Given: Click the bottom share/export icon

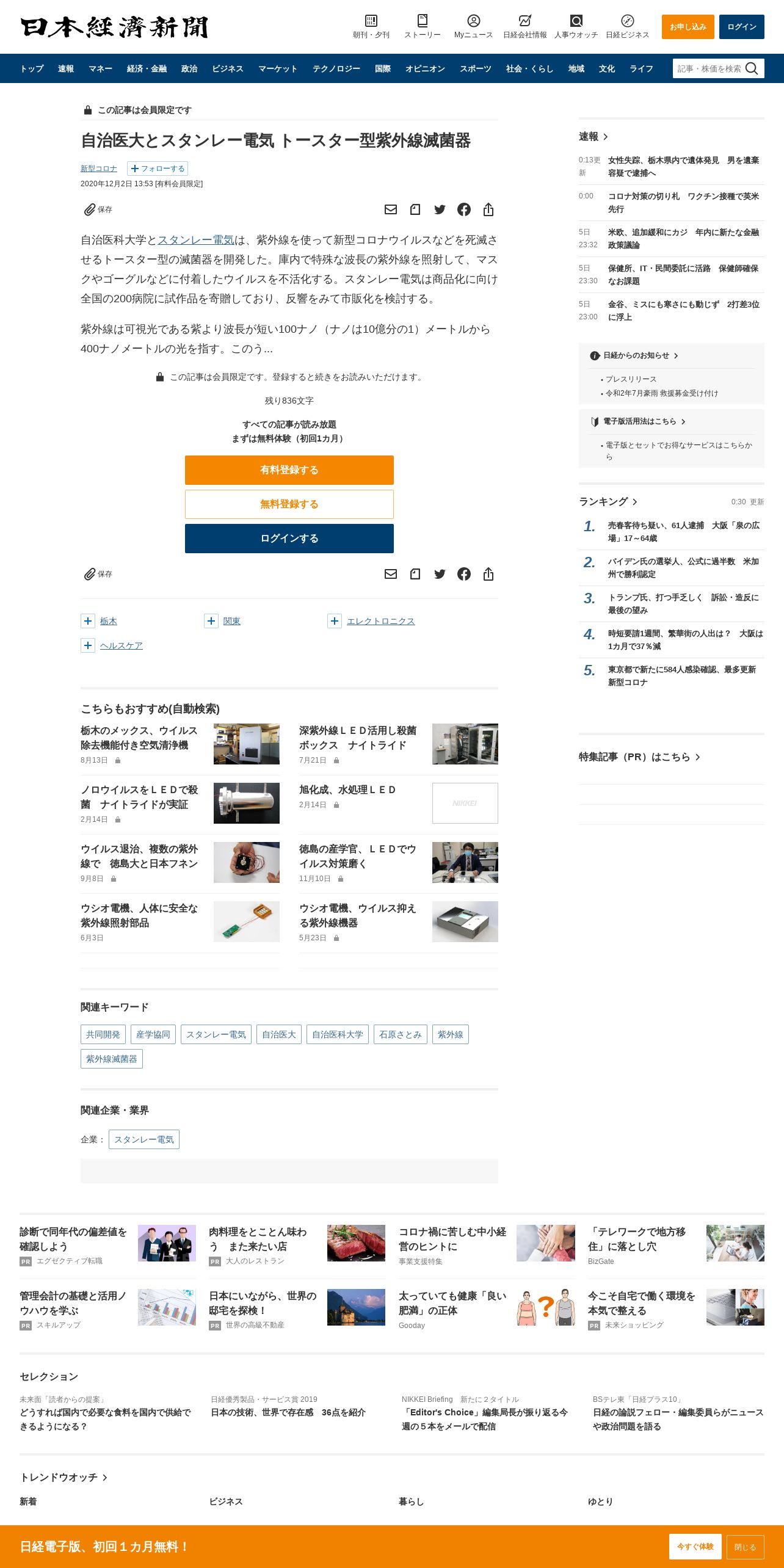Looking at the screenshot, I should coord(488,574).
